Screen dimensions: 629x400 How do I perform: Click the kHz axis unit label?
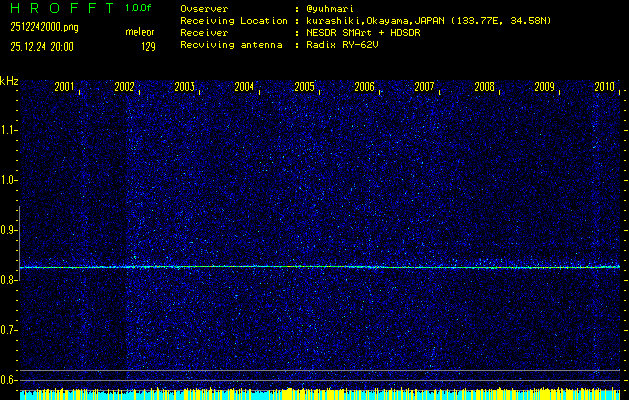9,81
